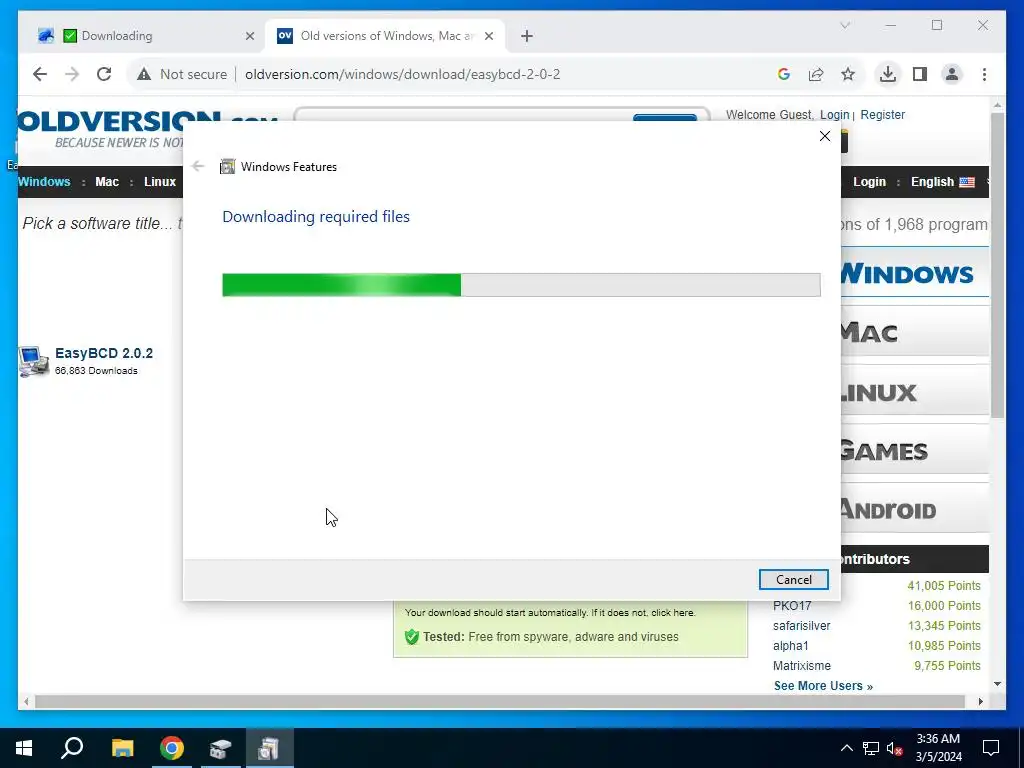This screenshot has width=1024, height=768.
Task: Click the Register link
Action: click(x=882, y=115)
